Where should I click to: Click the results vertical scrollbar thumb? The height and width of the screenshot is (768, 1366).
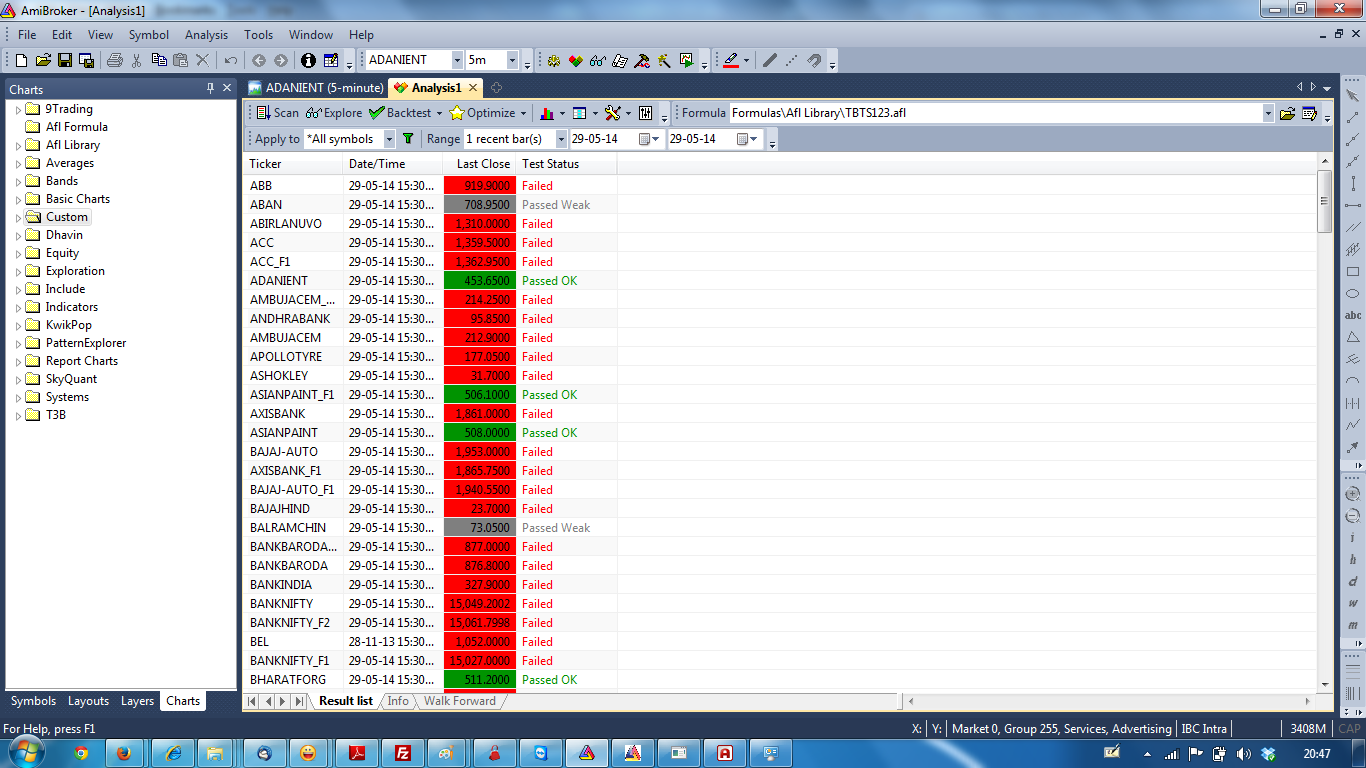[1325, 201]
